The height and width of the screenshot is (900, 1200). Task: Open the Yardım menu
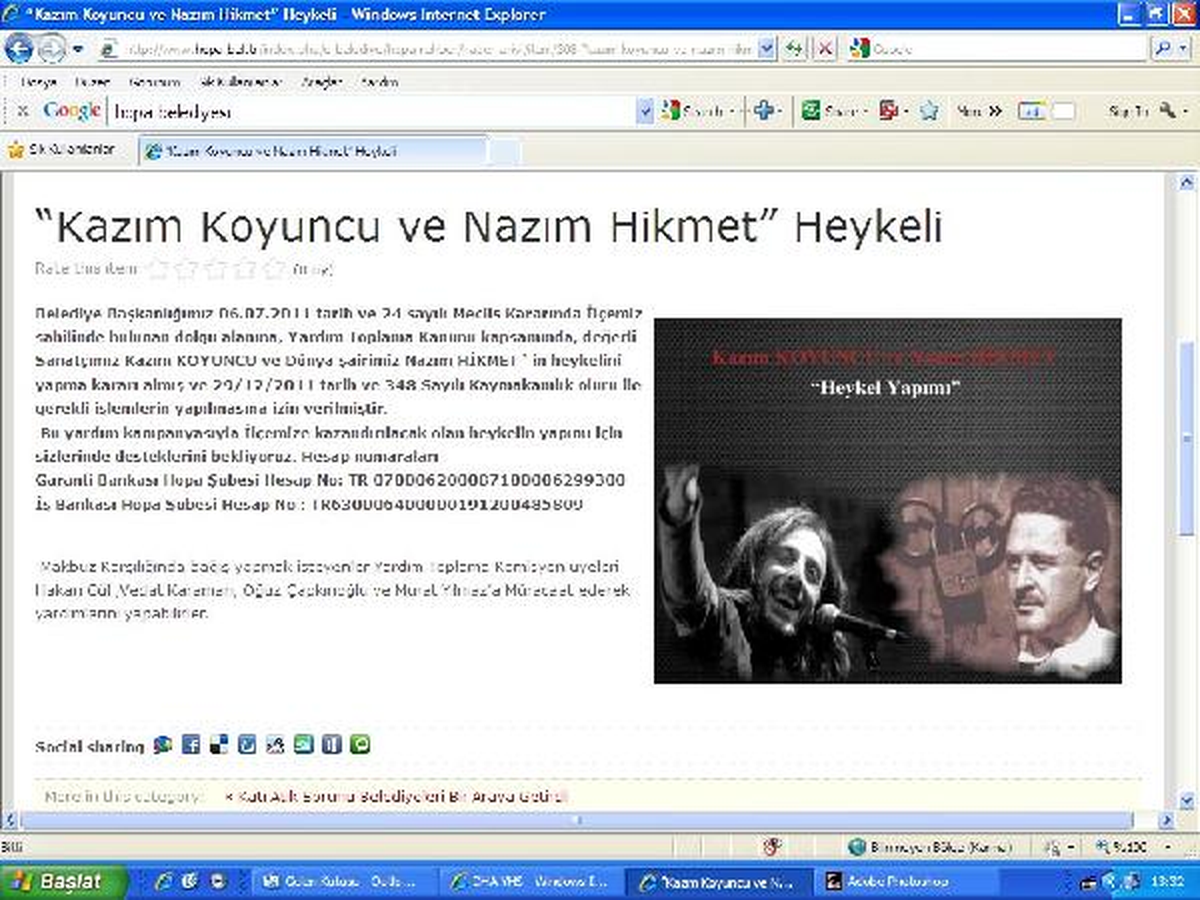380,82
